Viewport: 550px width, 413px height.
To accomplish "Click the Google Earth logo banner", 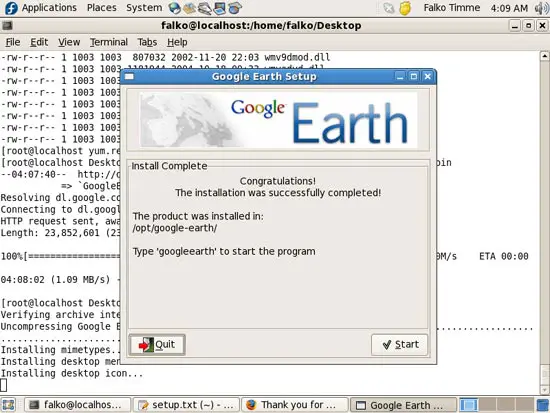I will point(278,120).
